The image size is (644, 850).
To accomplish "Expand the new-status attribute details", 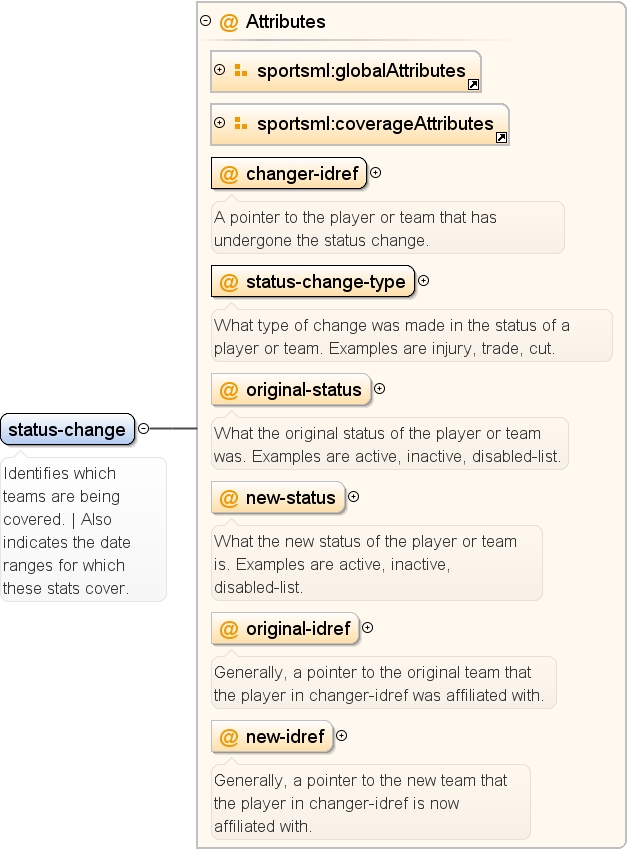I will (x=353, y=497).
